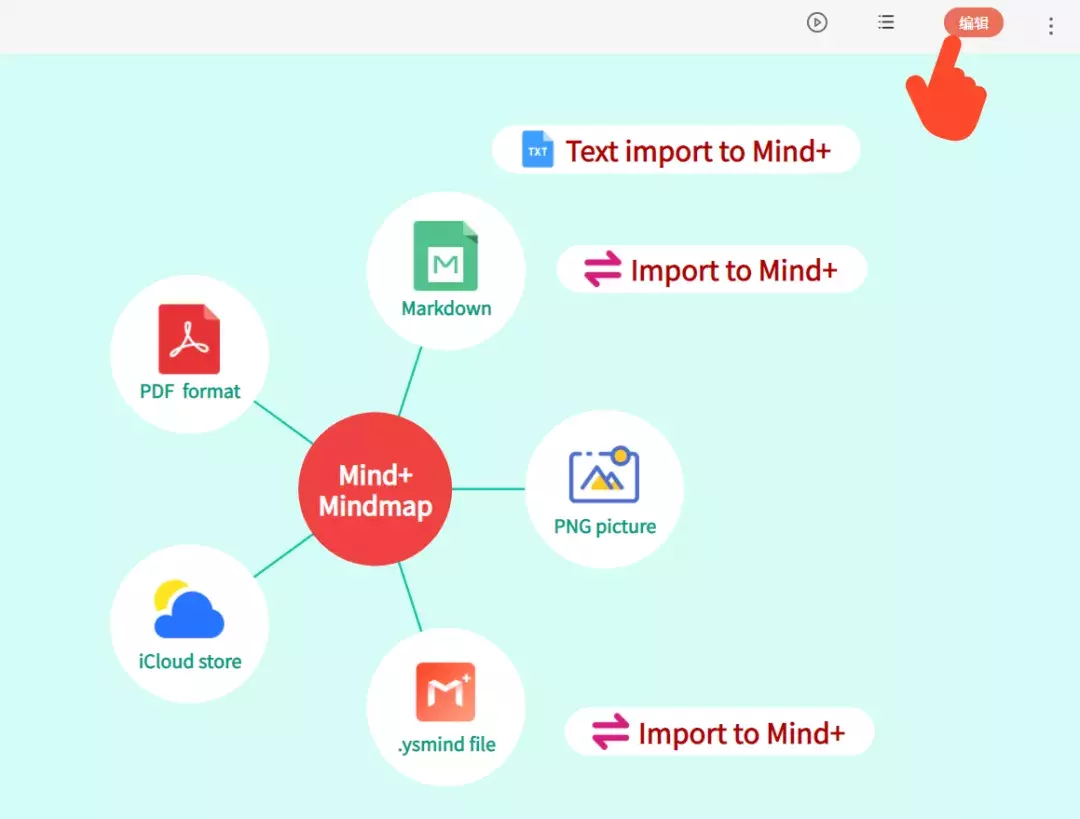Screen dimensions: 1080x819
Task: Select the central Mind+ Mindmap node
Action: point(375,490)
